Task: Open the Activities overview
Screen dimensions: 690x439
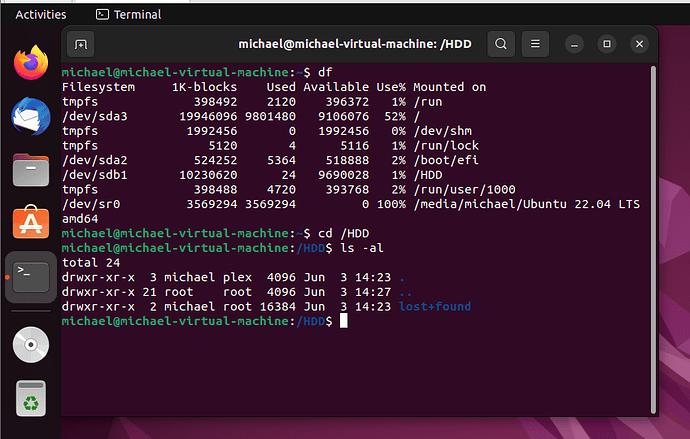Action: [41, 15]
